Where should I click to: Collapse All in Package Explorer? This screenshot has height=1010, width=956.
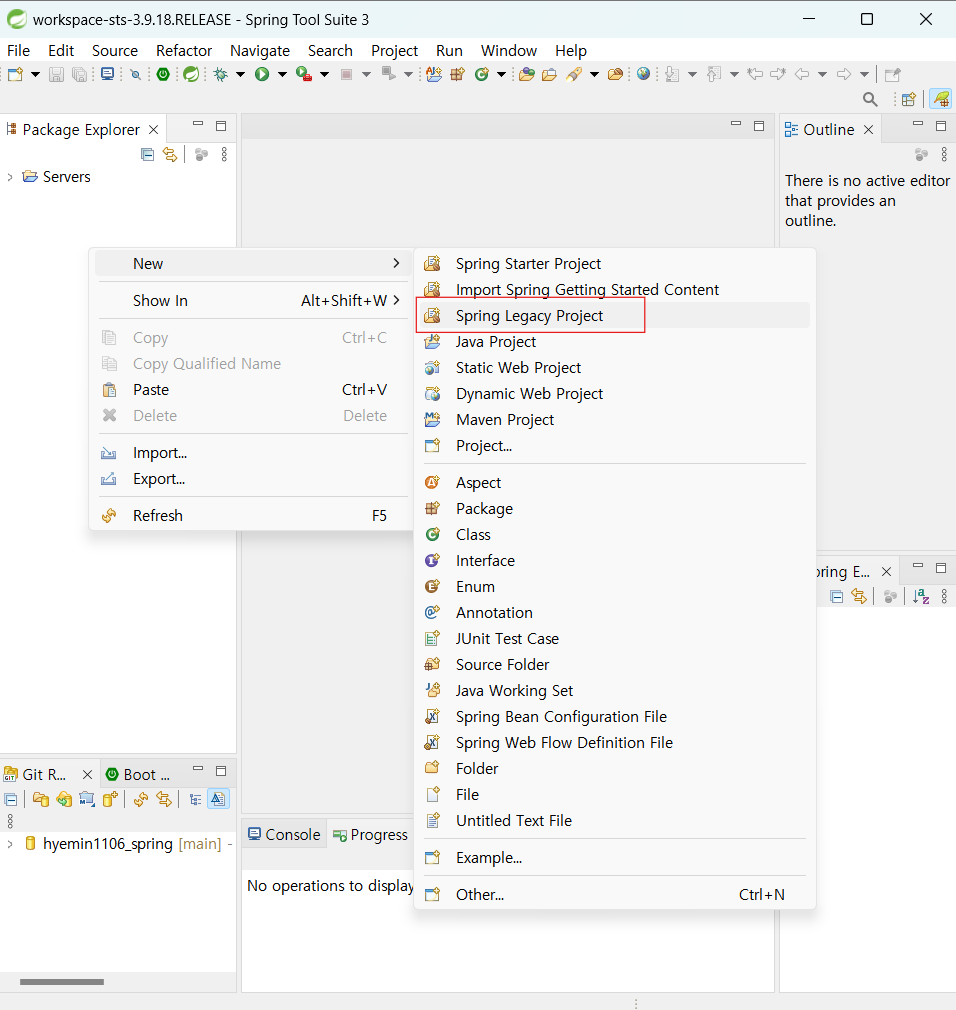pos(148,154)
